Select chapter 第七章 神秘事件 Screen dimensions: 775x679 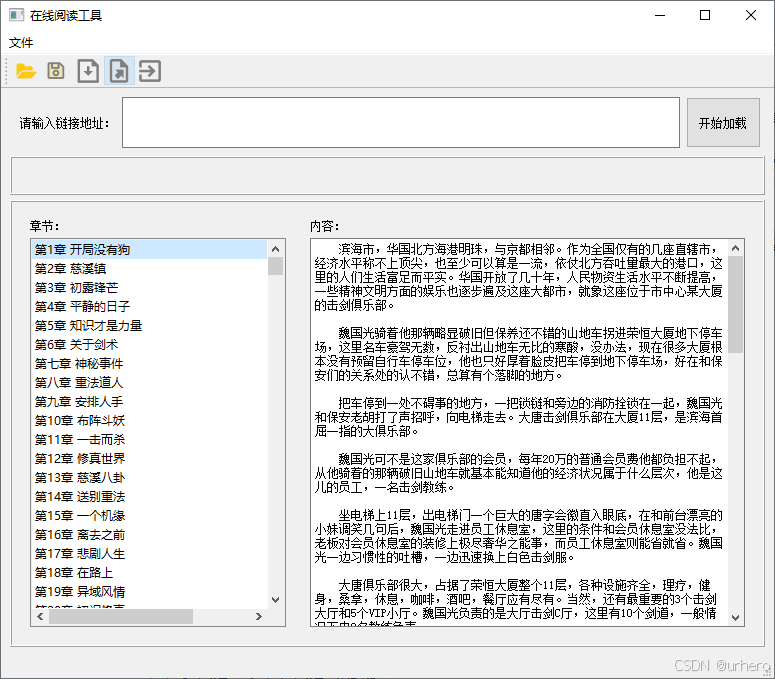[149, 364]
